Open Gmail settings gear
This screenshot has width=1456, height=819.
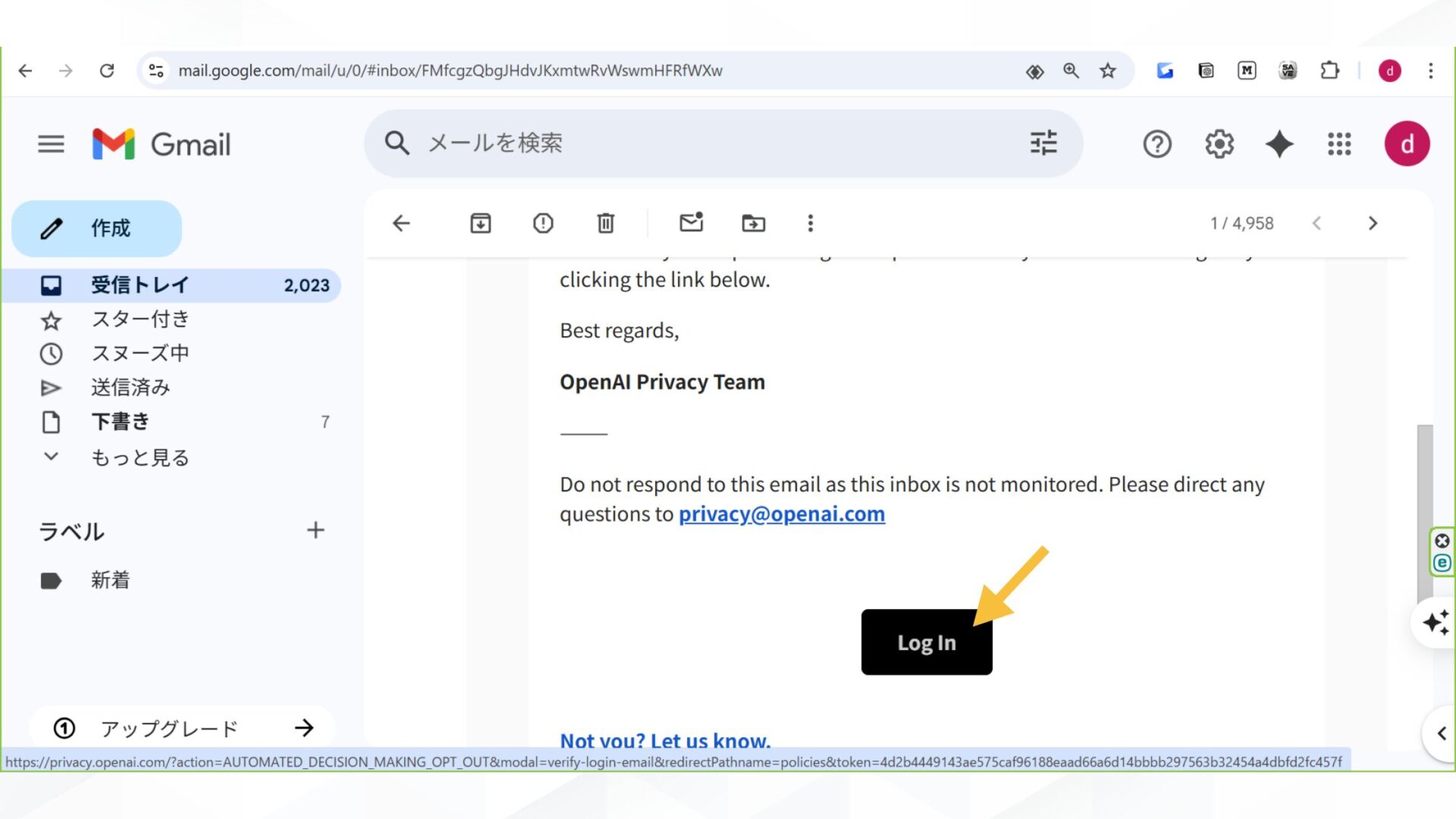(x=1218, y=144)
